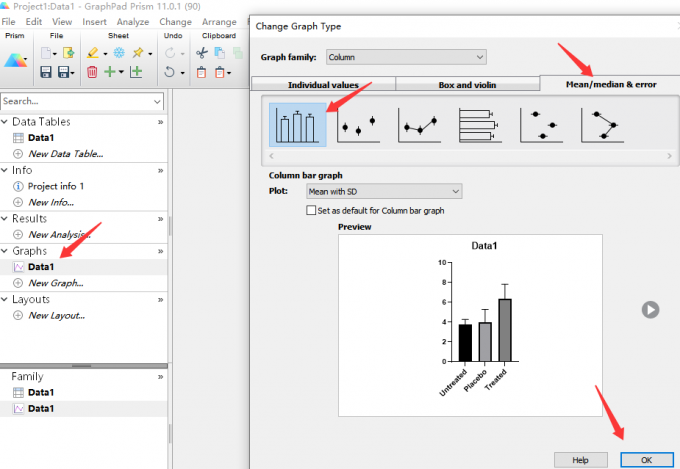Open the Analyze menu
The image size is (680, 469).
pos(133,22)
